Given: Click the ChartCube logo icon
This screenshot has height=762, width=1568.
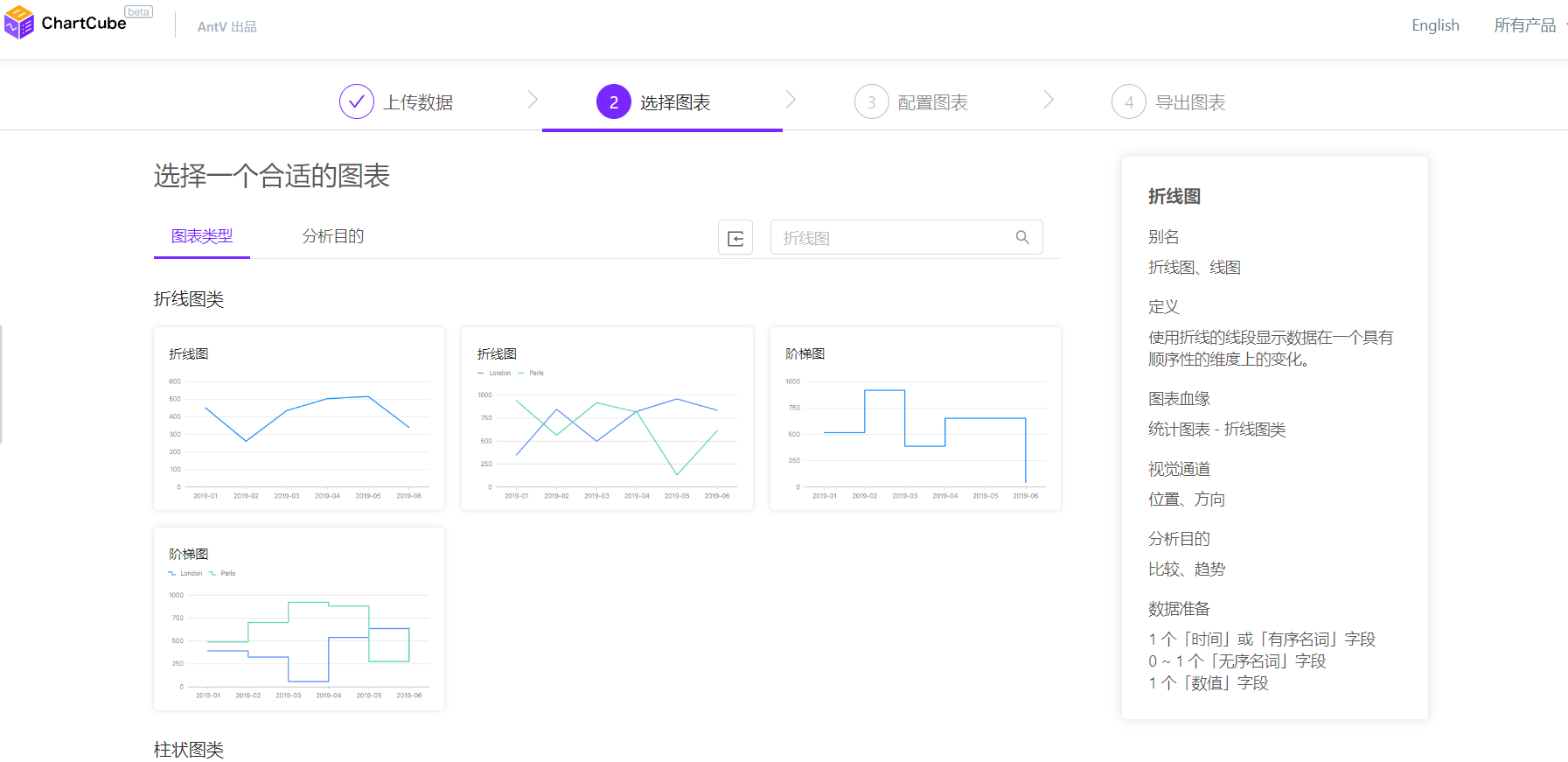Looking at the screenshot, I should [x=19, y=23].
